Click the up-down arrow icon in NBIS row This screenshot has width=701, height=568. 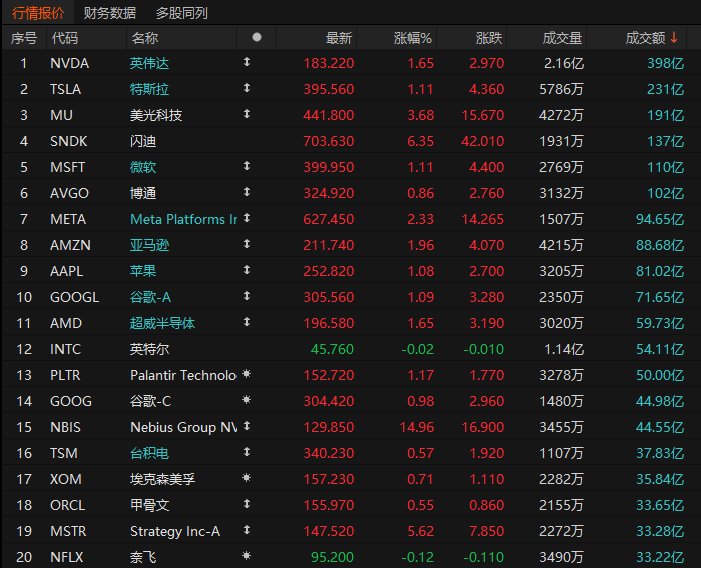247,426
